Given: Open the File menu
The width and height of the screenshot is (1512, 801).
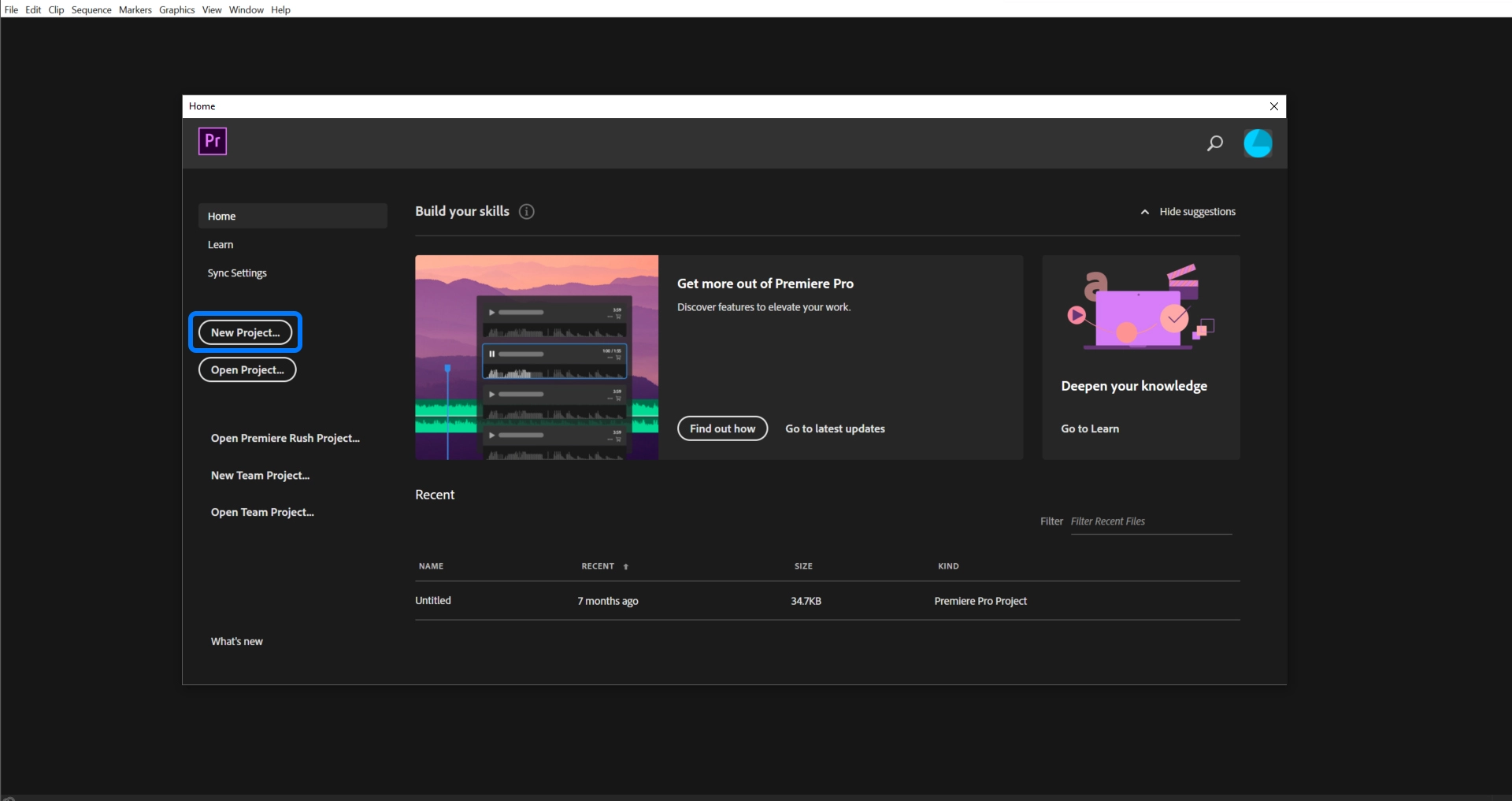Looking at the screenshot, I should pyautogui.click(x=11, y=9).
